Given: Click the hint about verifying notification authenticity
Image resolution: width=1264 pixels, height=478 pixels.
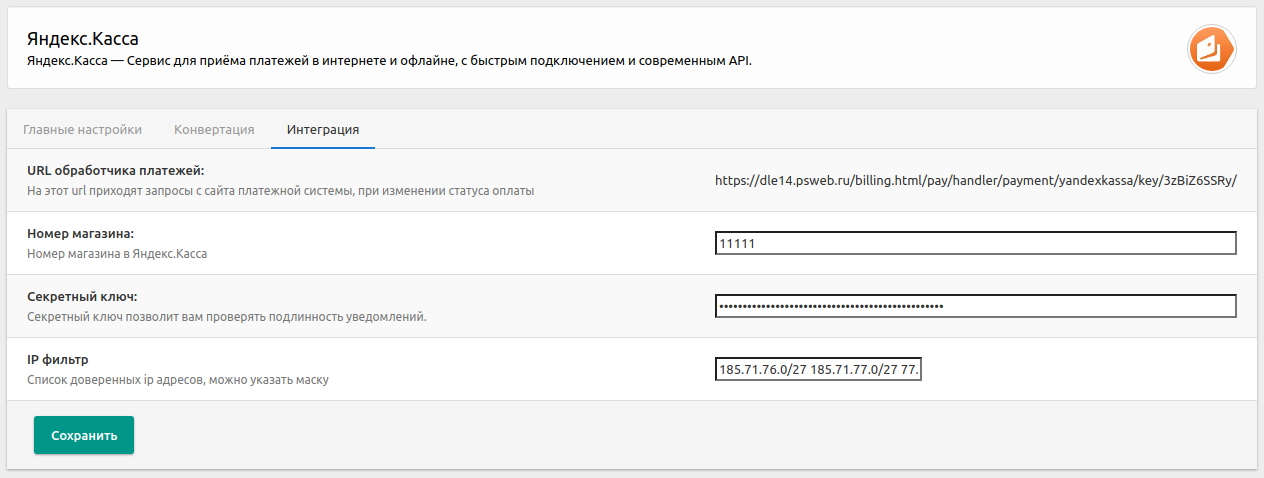Looking at the screenshot, I should (227, 316).
